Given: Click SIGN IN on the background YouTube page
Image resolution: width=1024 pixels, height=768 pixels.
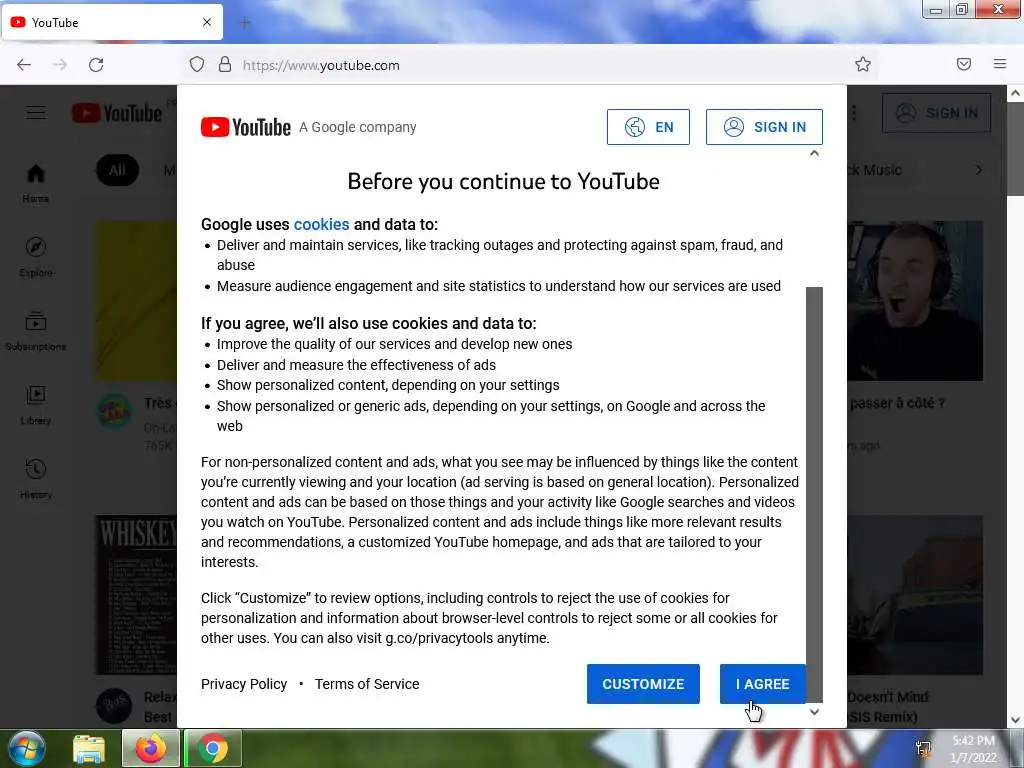Looking at the screenshot, I should click(x=936, y=113).
